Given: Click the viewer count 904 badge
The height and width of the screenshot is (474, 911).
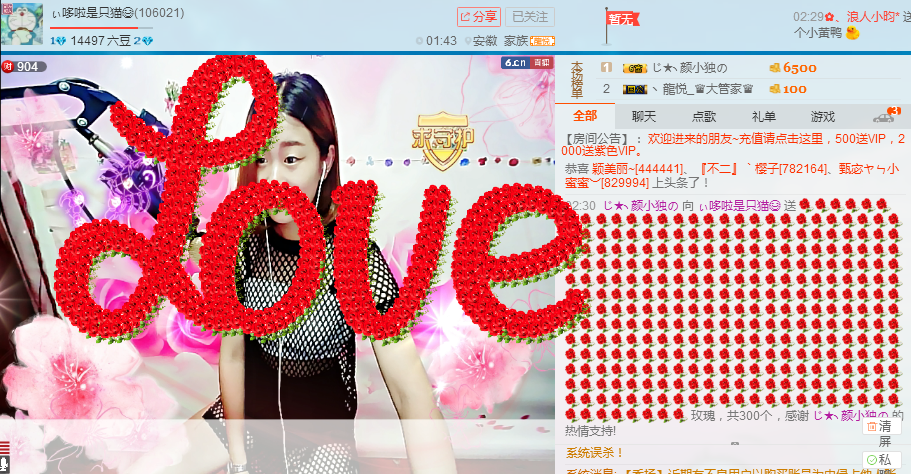Looking at the screenshot, I should (x=21, y=67).
